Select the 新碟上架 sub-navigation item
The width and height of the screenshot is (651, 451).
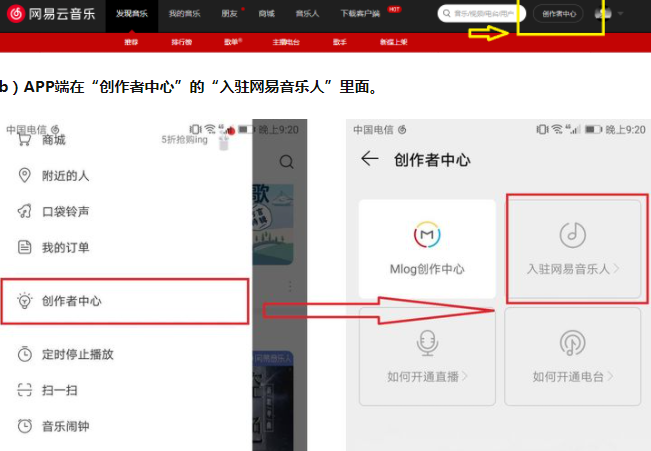pyautogui.click(x=394, y=42)
